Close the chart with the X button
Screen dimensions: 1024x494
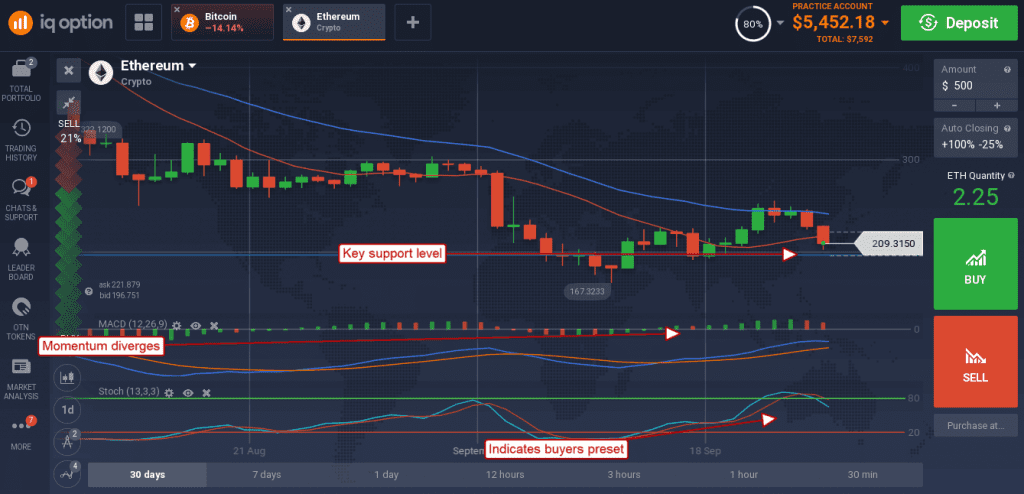(69, 71)
